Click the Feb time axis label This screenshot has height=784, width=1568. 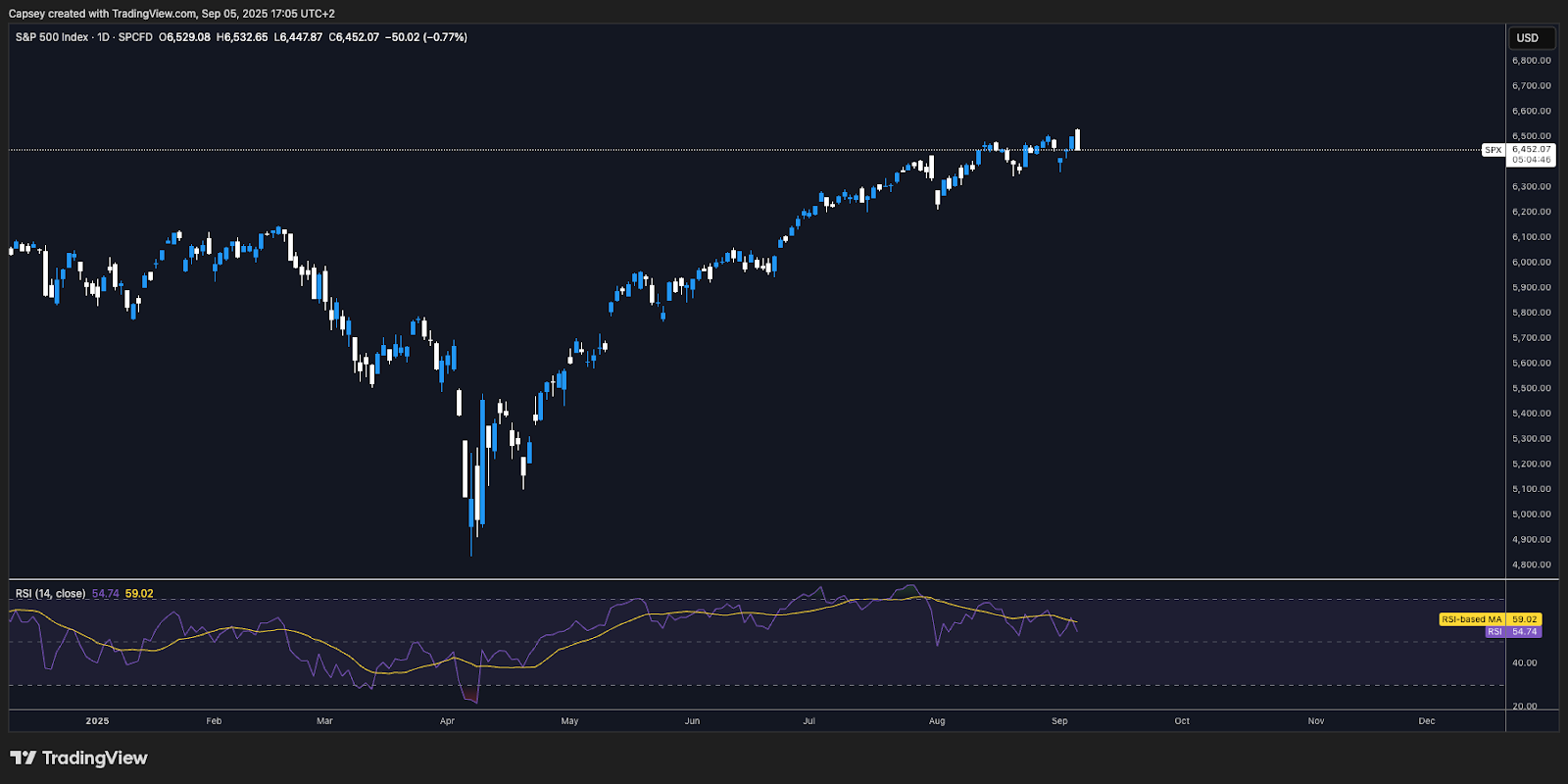pyautogui.click(x=214, y=721)
